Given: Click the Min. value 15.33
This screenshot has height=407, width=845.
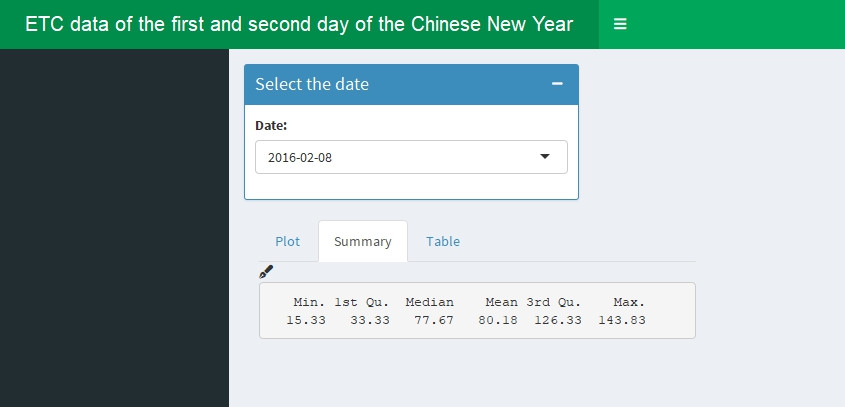Looking at the screenshot, I should (306, 320).
